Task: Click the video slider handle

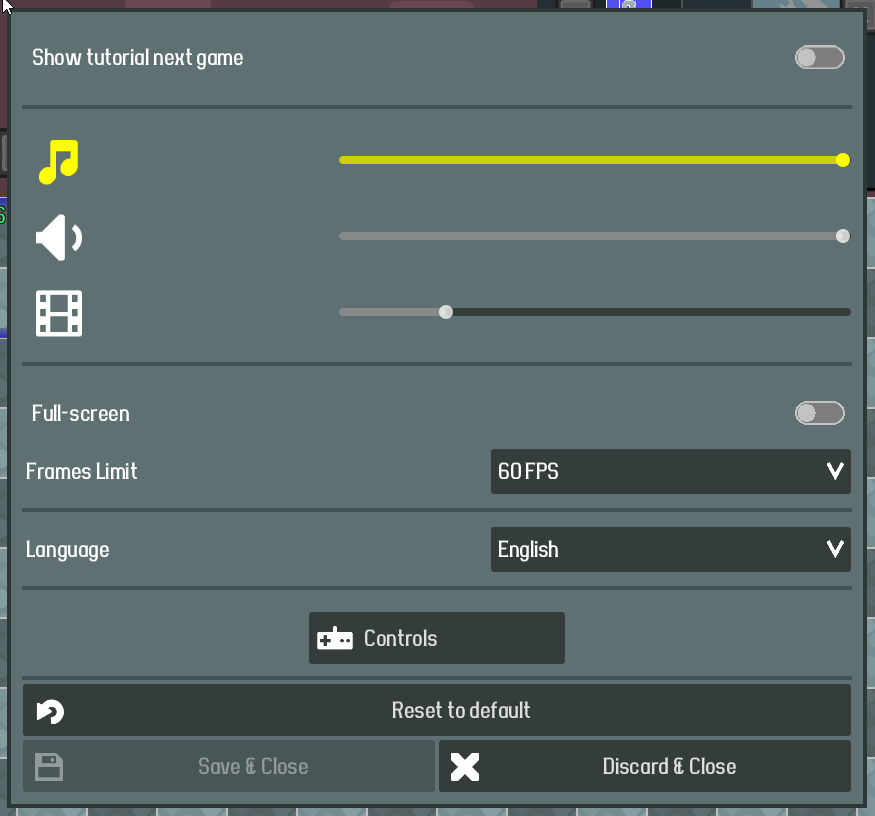Action: click(x=445, y=312)
